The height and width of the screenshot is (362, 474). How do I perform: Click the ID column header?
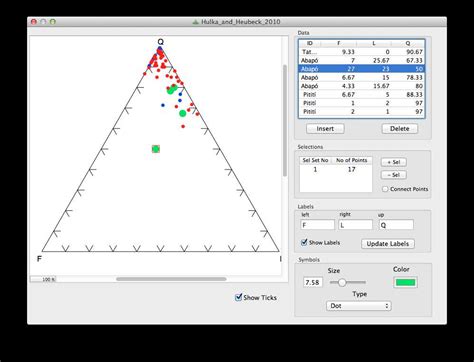coord(310,43)
